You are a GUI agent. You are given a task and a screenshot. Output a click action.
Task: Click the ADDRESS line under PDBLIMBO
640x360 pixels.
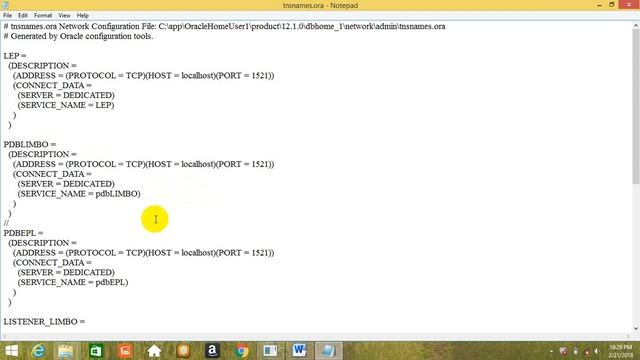click(x=143, y=164)
